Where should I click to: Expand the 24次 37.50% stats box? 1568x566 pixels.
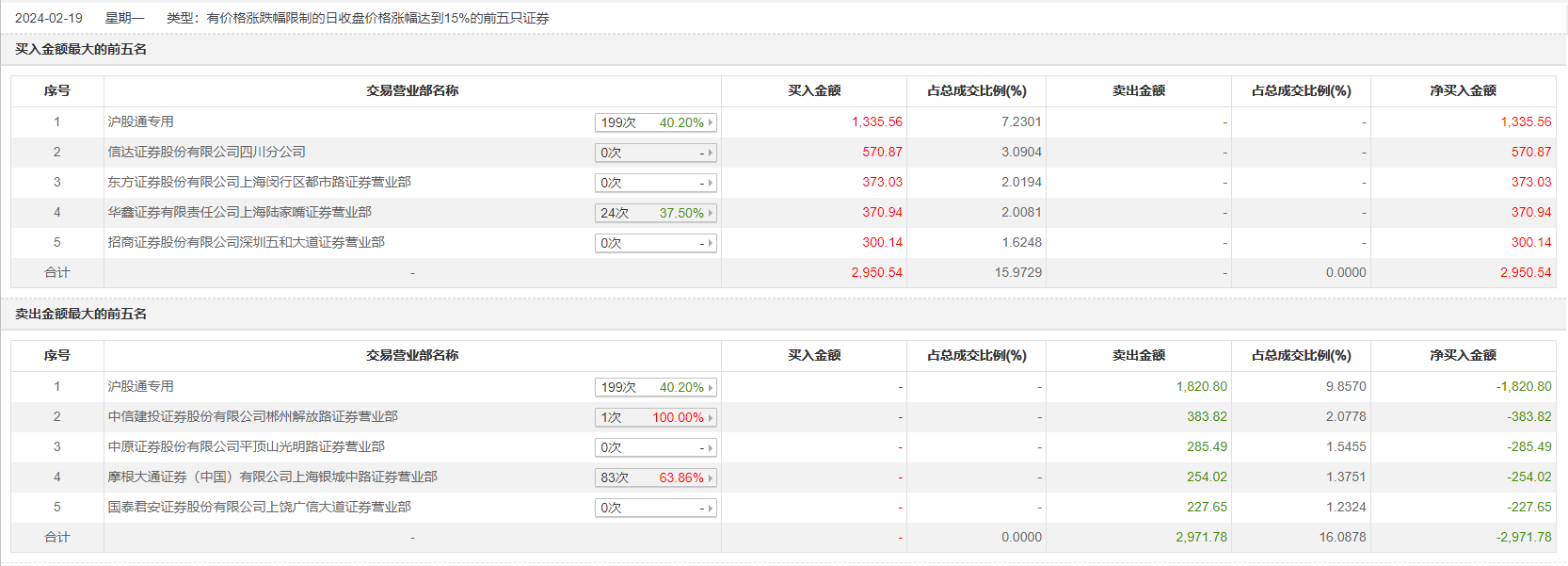[x=655, y=213]
